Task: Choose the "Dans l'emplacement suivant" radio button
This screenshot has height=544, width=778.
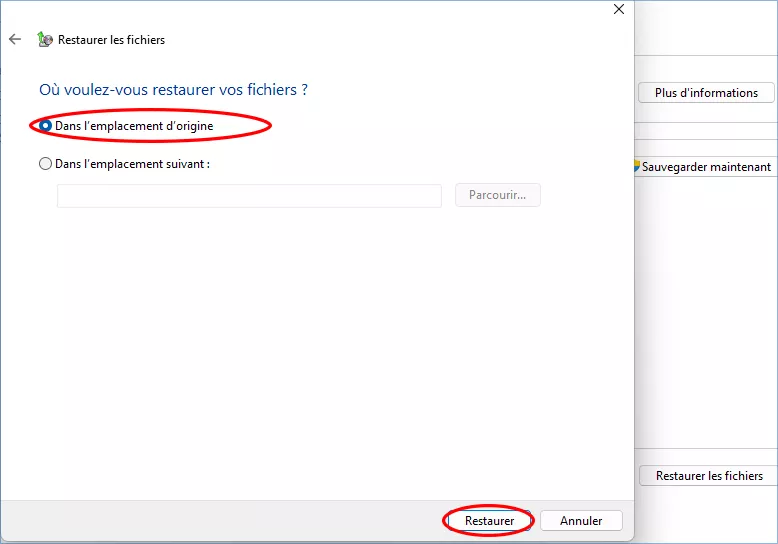Action: click(x=46, y=164)
